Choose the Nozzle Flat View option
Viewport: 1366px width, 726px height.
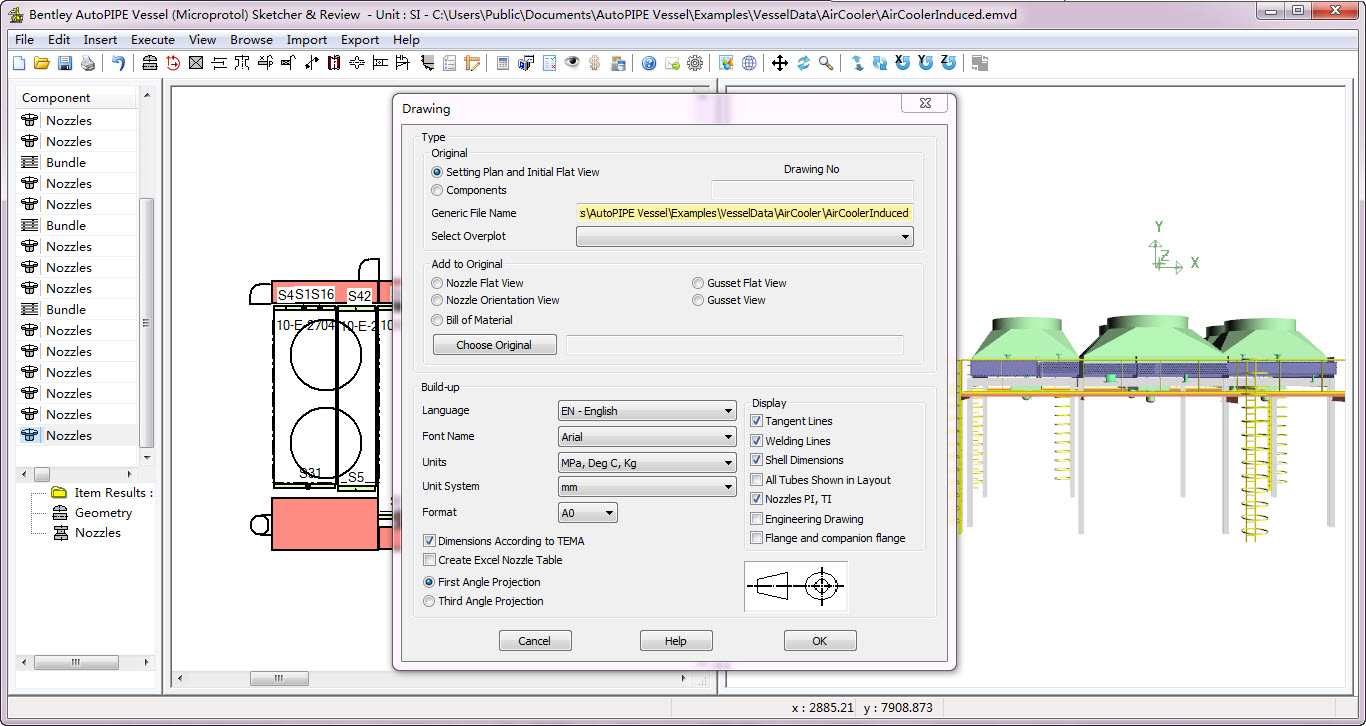[x=477, y=283]
